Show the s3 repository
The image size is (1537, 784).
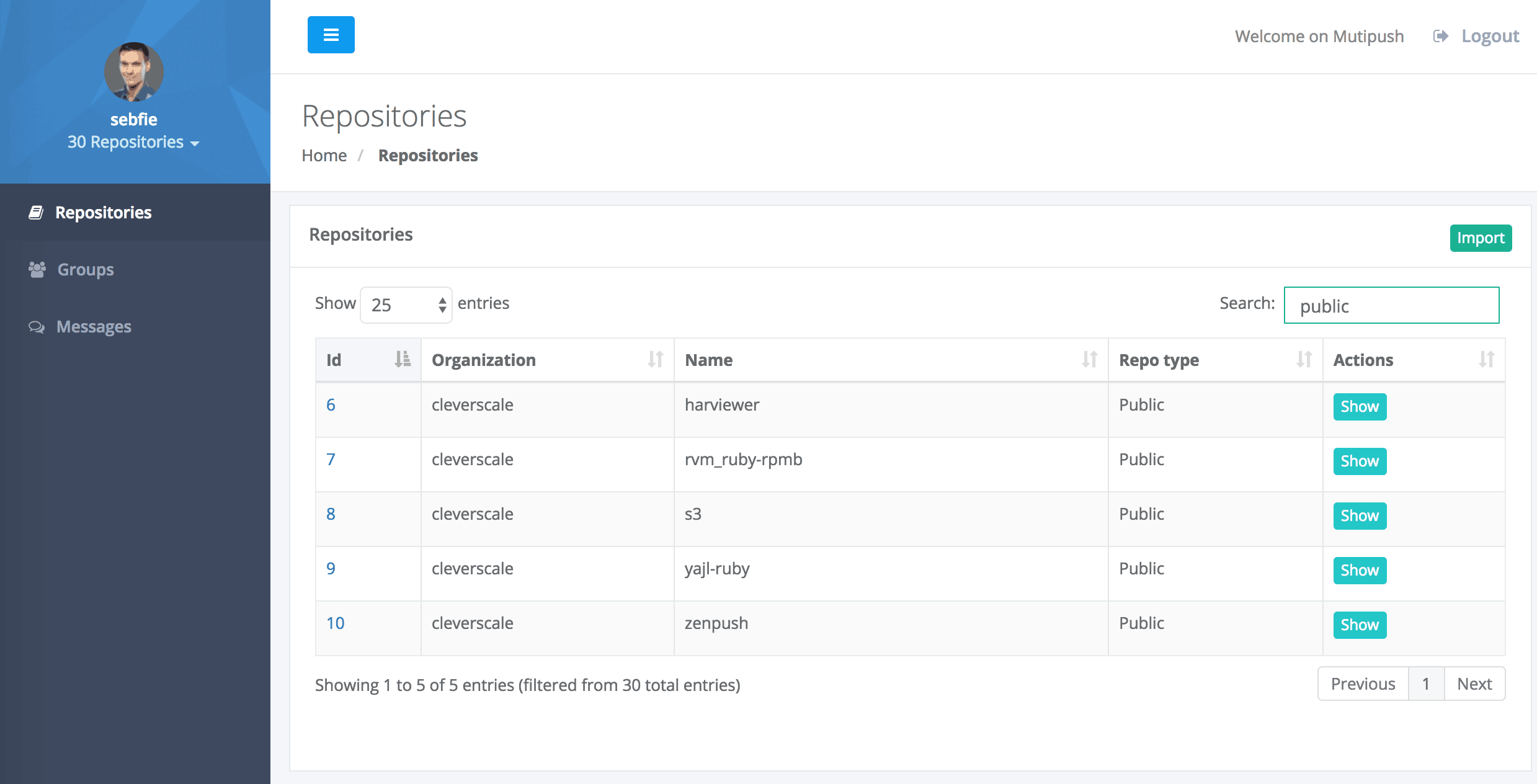click(x=1360, y=516)
